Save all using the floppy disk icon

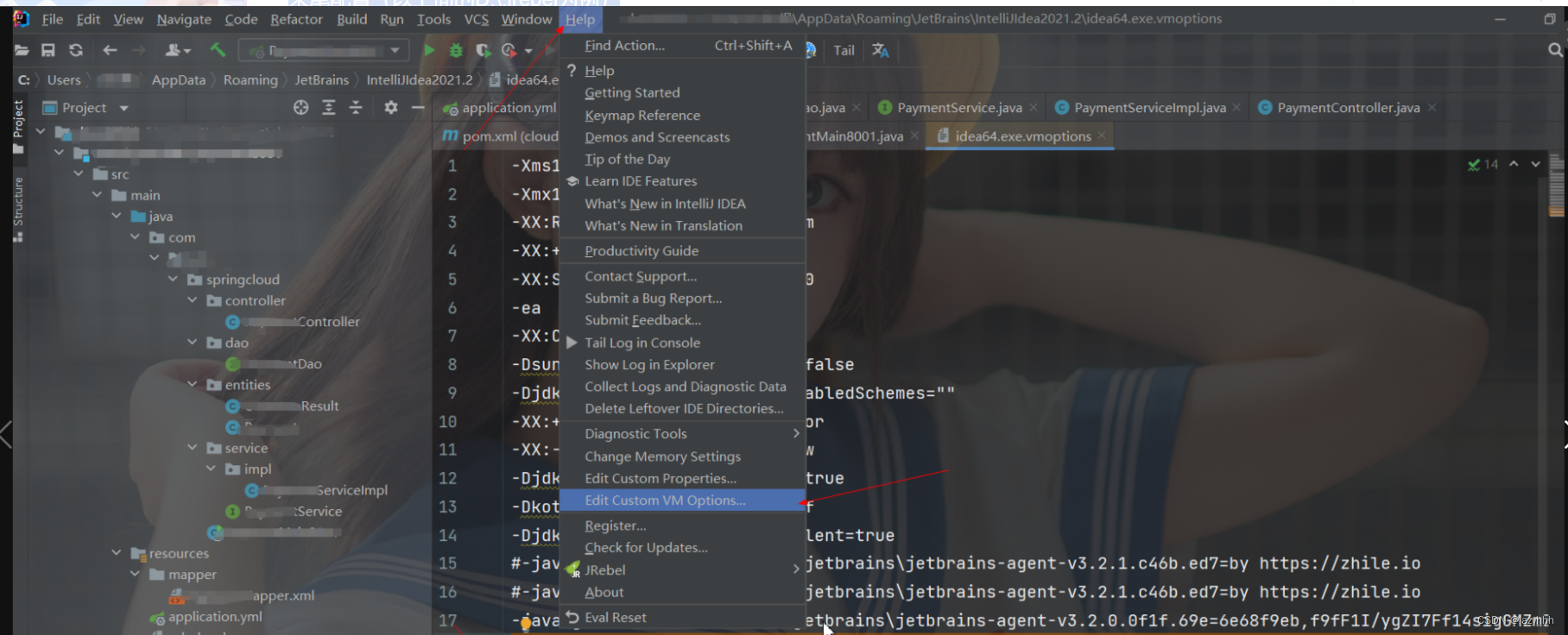[x=48, y=51]
